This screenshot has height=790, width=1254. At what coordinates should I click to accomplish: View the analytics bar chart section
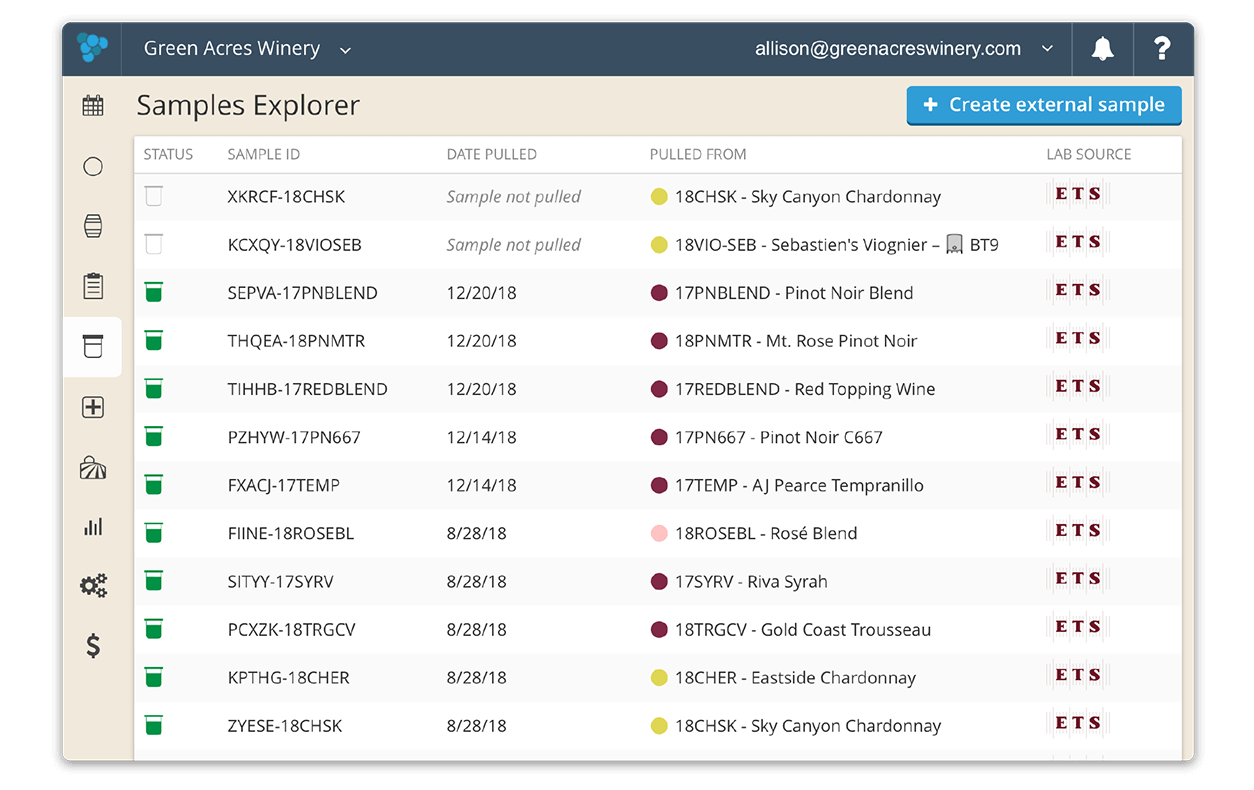92,526
